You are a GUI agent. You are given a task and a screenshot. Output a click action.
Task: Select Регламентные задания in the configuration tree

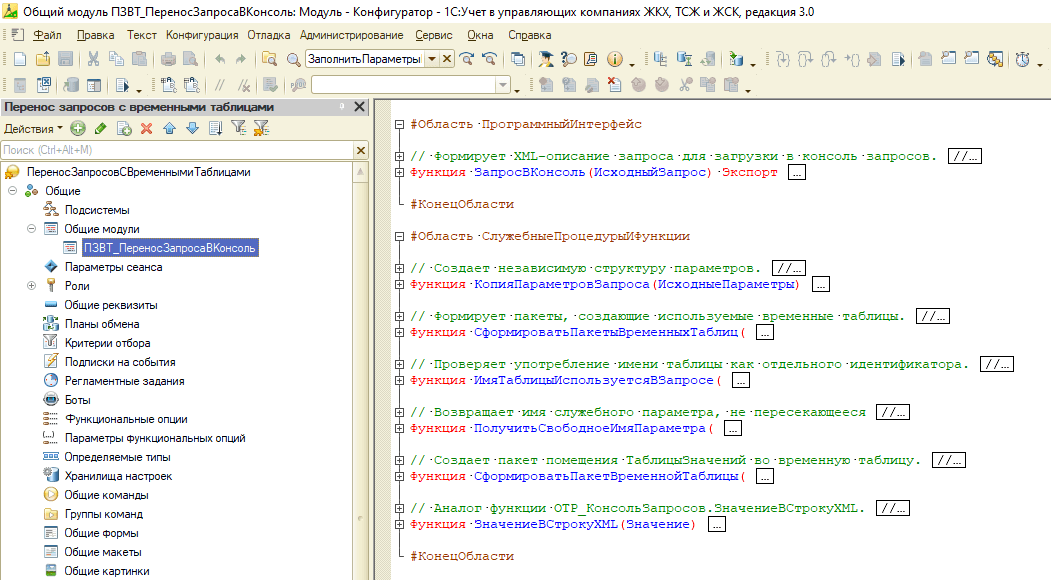125,381
